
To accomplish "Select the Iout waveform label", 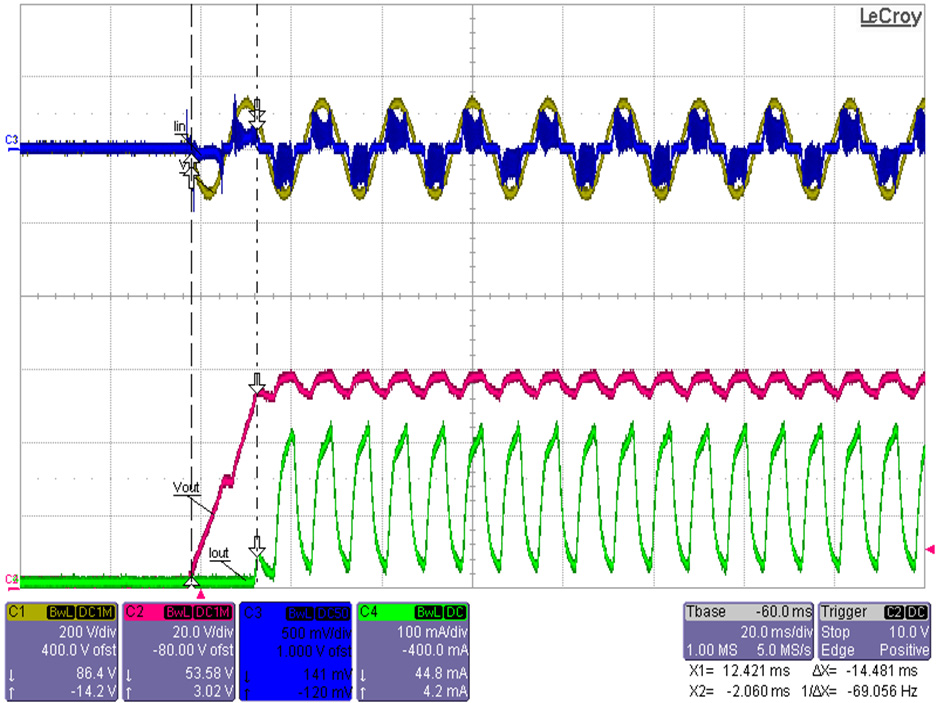I will point(219,550).
